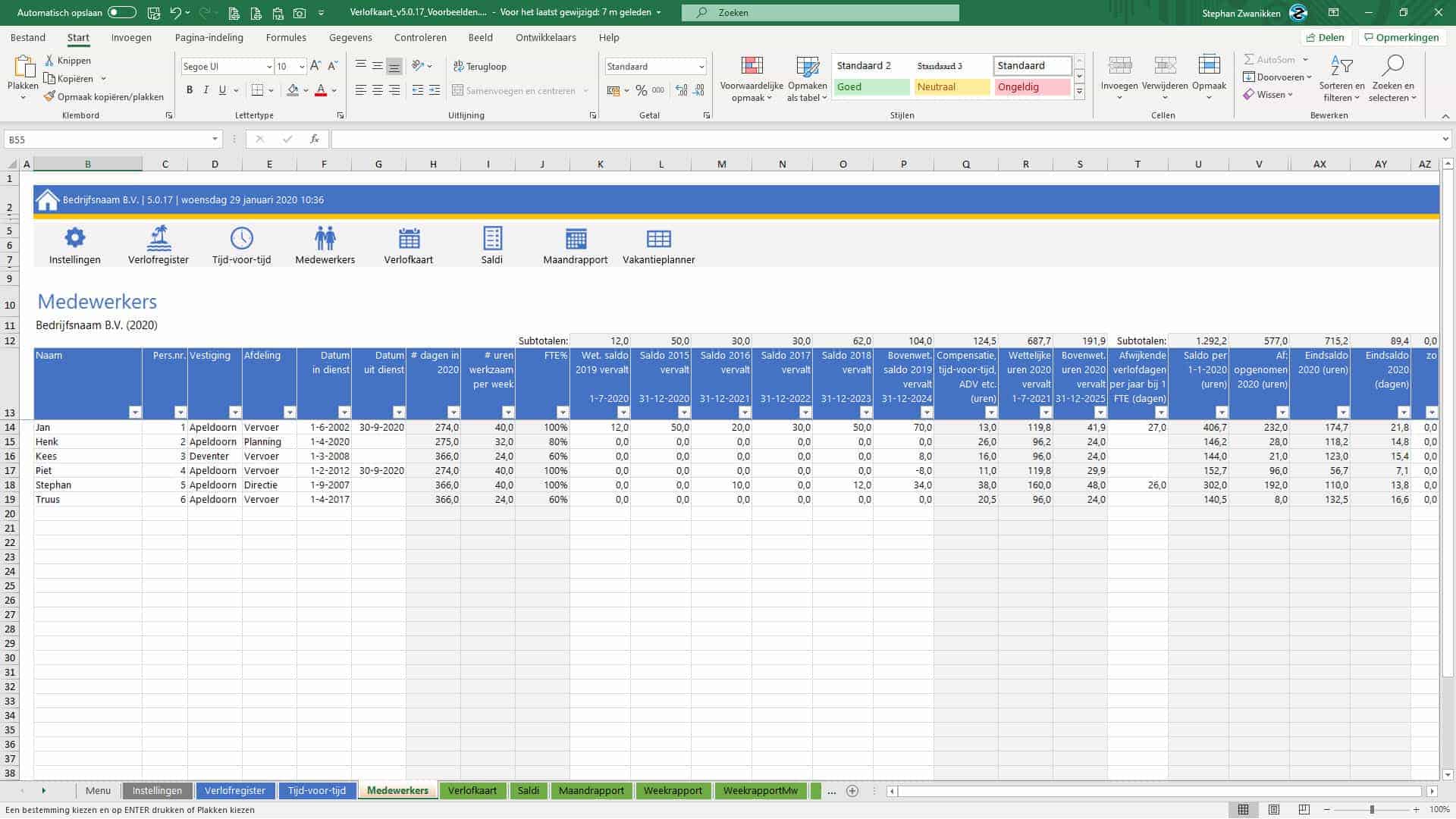Open the Formules ribbon tab

click(x=286, y=37)
